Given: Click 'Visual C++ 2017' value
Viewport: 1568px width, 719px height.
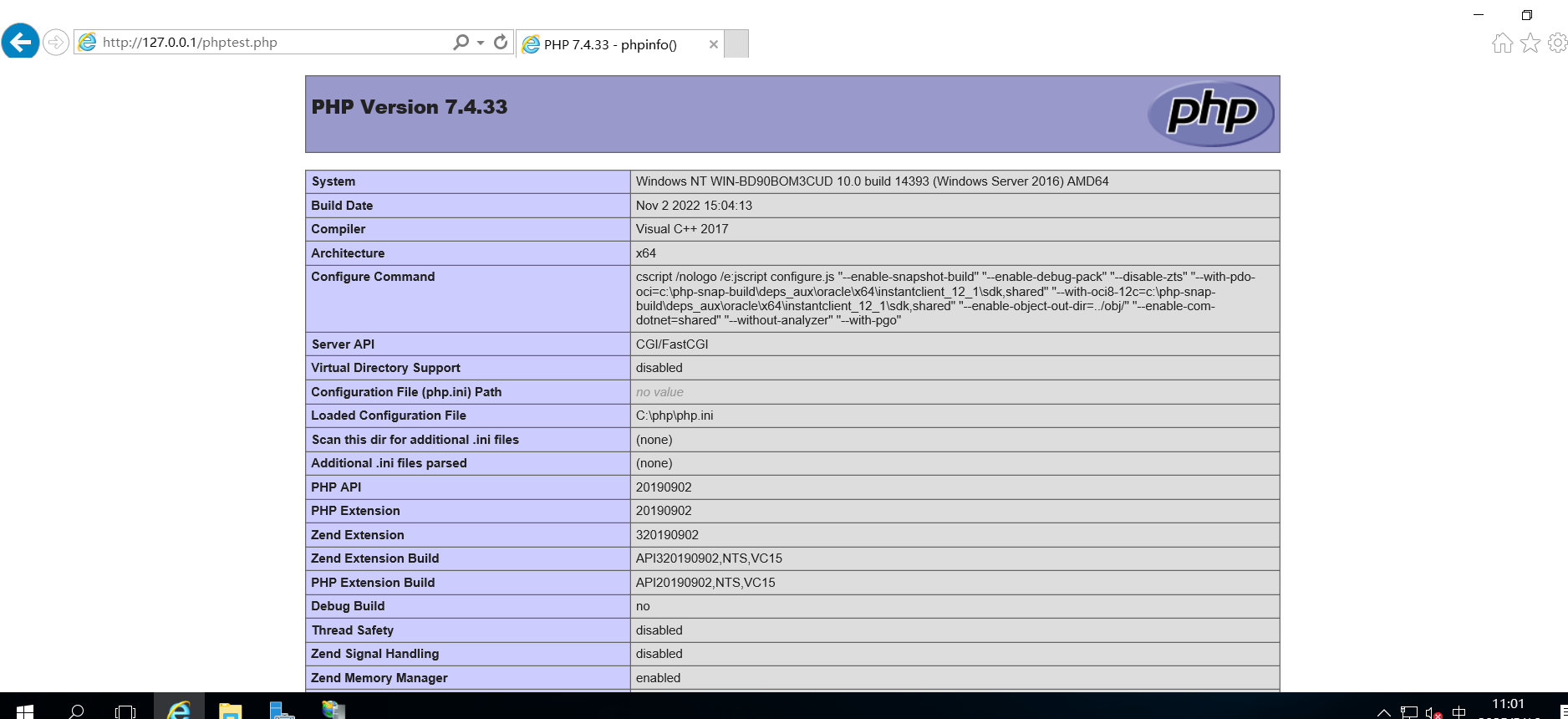Looking at the screenshot, I should pos(682,229).
